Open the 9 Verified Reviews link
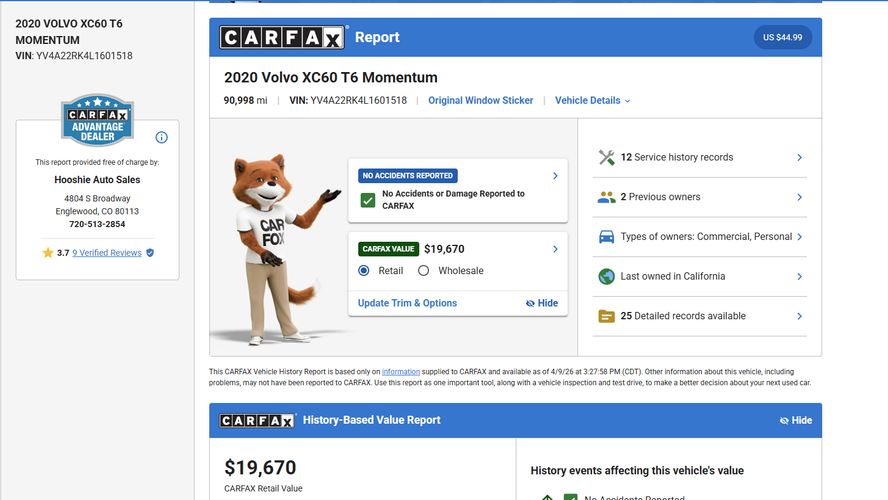The height and width of the screenshot is (500, 888). point(107,253)
